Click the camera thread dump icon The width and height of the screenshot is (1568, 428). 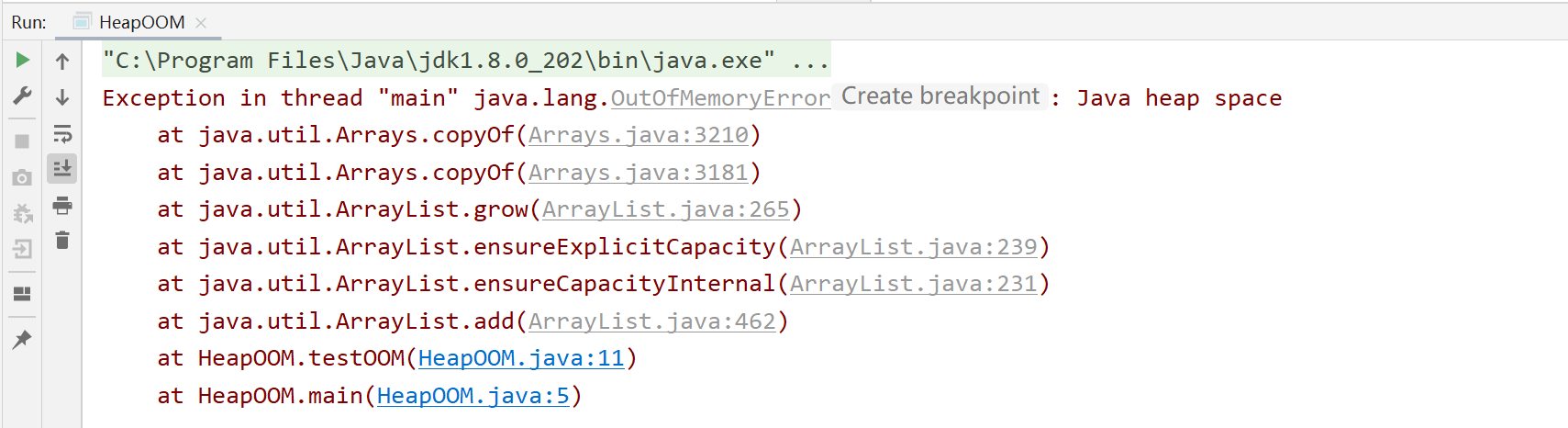(x=23, y=177)
